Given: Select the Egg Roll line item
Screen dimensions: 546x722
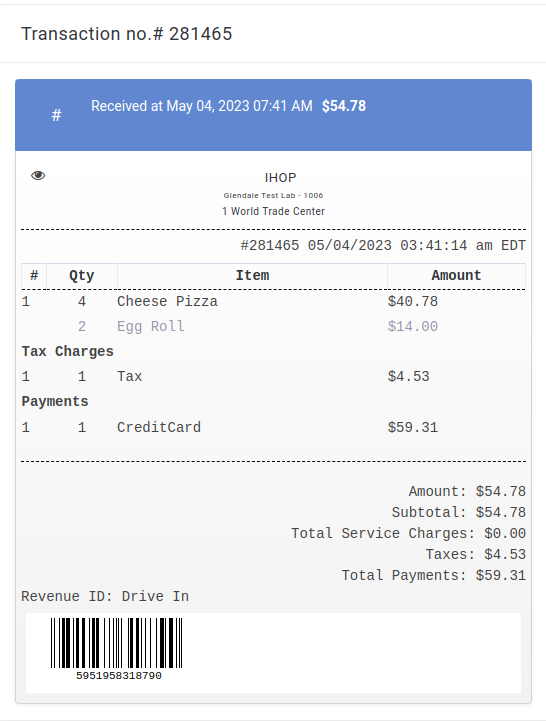Looking at the screenshot, I should pyautogui.click(x=273, y=326).
